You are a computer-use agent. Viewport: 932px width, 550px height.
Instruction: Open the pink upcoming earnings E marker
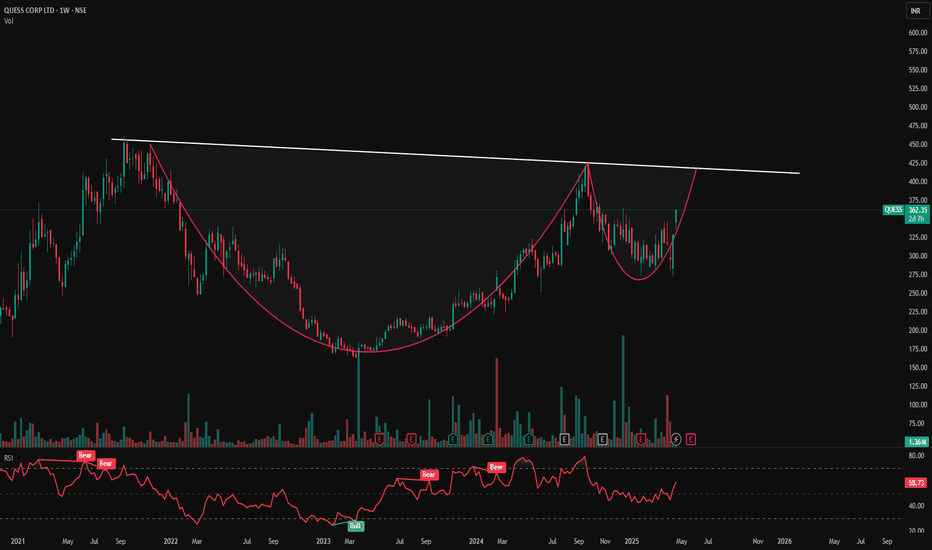(x=691, y=439)
